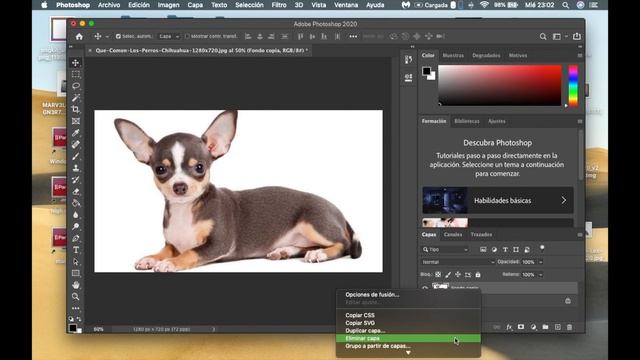Select the Paint Bucket tool
Image resolution: width=640 pixels, height=360 pixels.
pyautogui.click(x=76, y=203)
